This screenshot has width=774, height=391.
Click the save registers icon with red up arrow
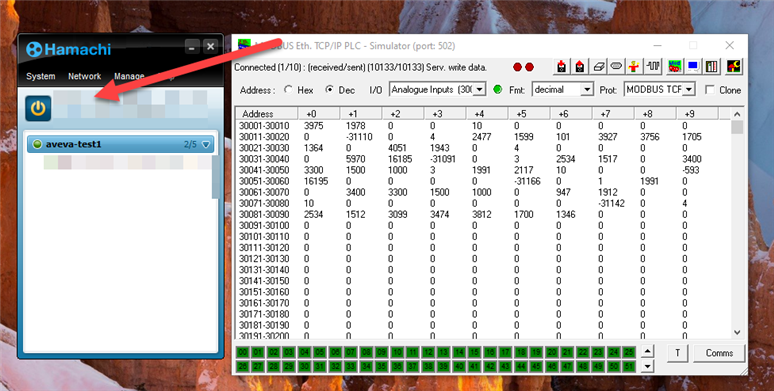click(x=580, y=67)
